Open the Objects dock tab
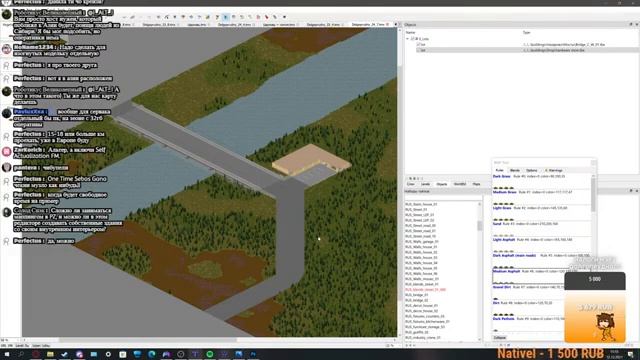The height and width of the screenshot is (360, 640). (x=442, y=184)
